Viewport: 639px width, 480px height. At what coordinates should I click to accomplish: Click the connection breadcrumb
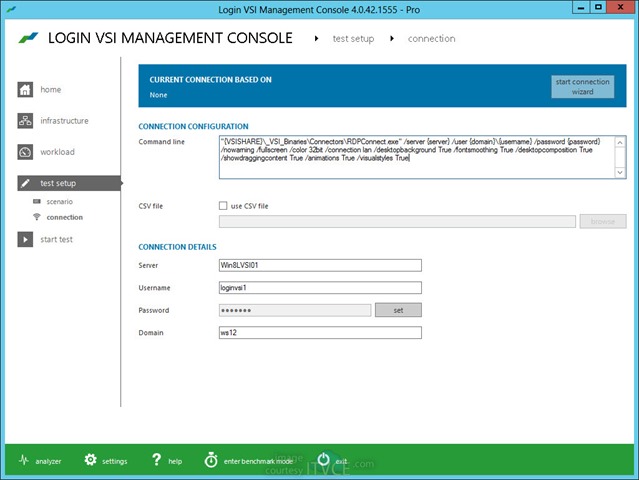432,39
